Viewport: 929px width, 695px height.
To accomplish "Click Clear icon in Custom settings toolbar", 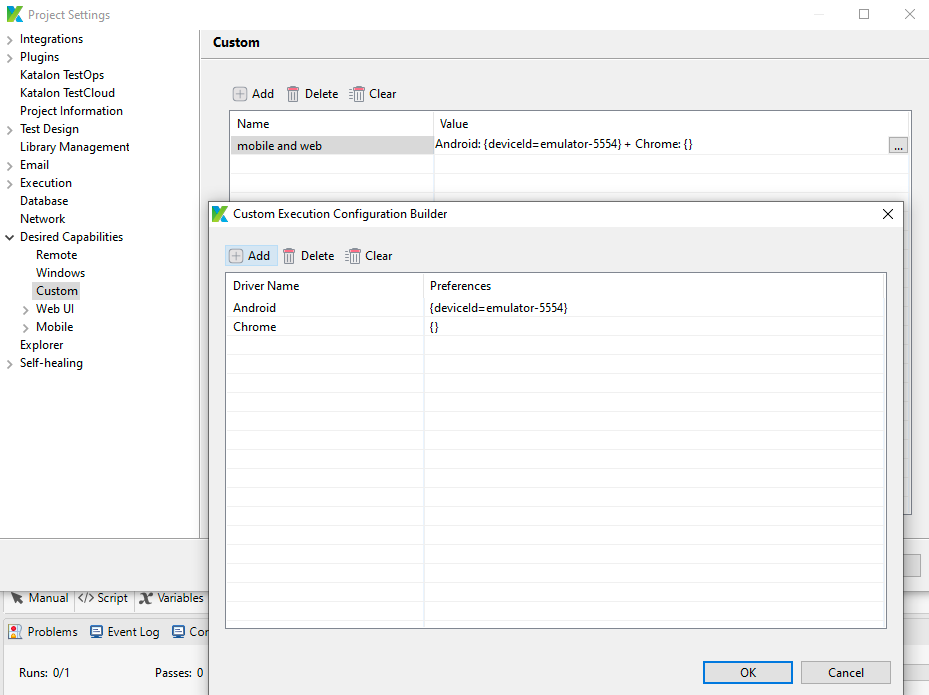I will pyautogui.click(x=357, y=94).
